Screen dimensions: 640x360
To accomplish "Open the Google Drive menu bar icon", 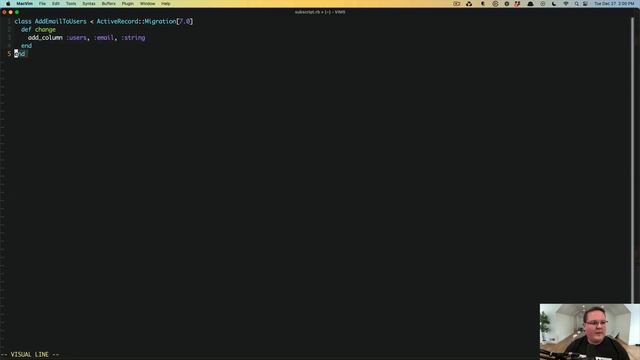I will pyautogui.click(x=469, y=4).
